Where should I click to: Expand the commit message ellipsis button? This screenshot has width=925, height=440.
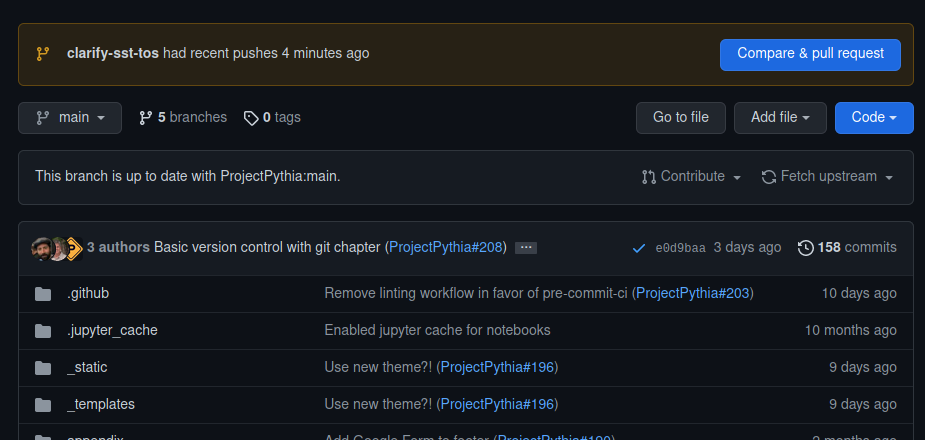(x=526, y=248)
